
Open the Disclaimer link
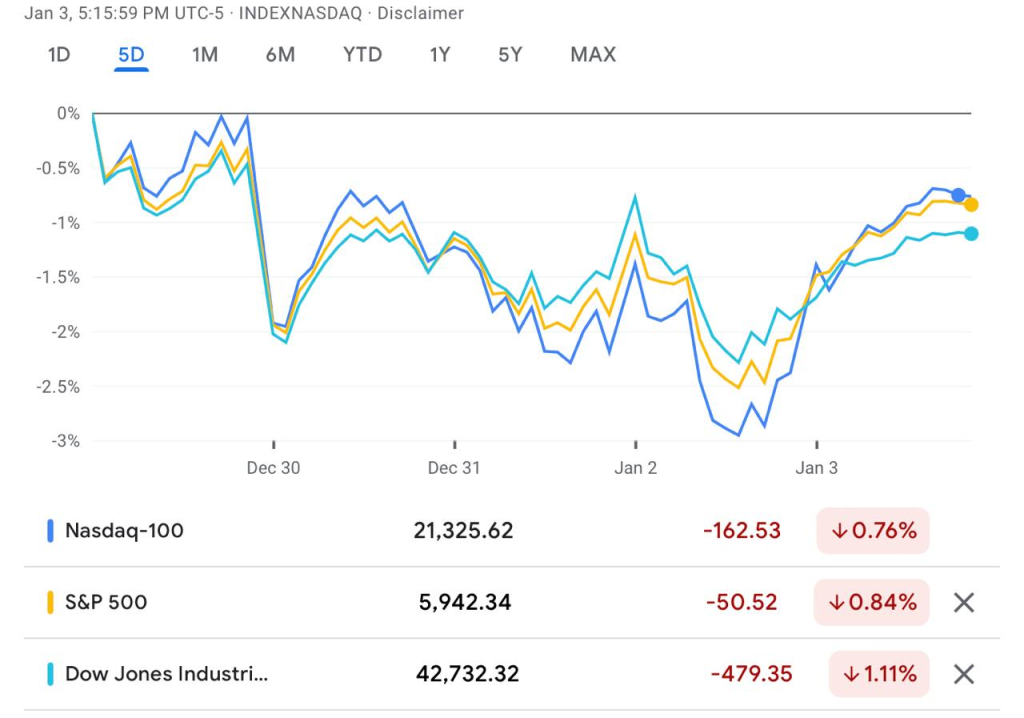(x=420, y=14)
